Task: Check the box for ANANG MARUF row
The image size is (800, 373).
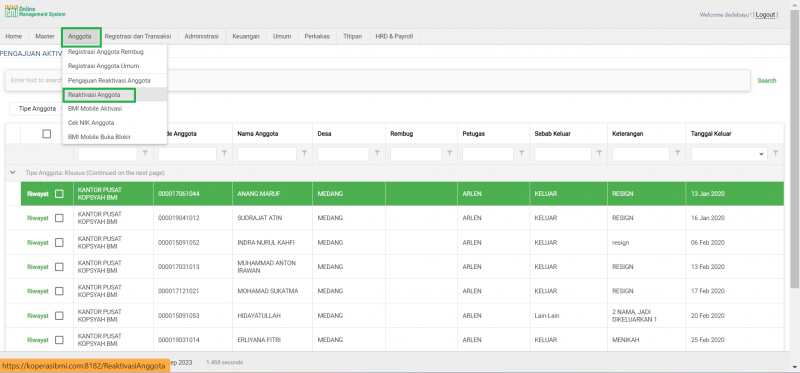Action: coord(59,194)
